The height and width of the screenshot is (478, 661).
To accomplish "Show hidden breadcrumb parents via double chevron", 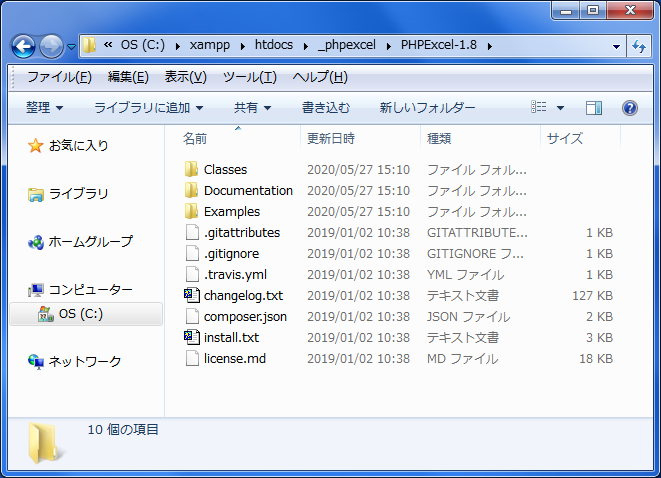I will [108, 44].
